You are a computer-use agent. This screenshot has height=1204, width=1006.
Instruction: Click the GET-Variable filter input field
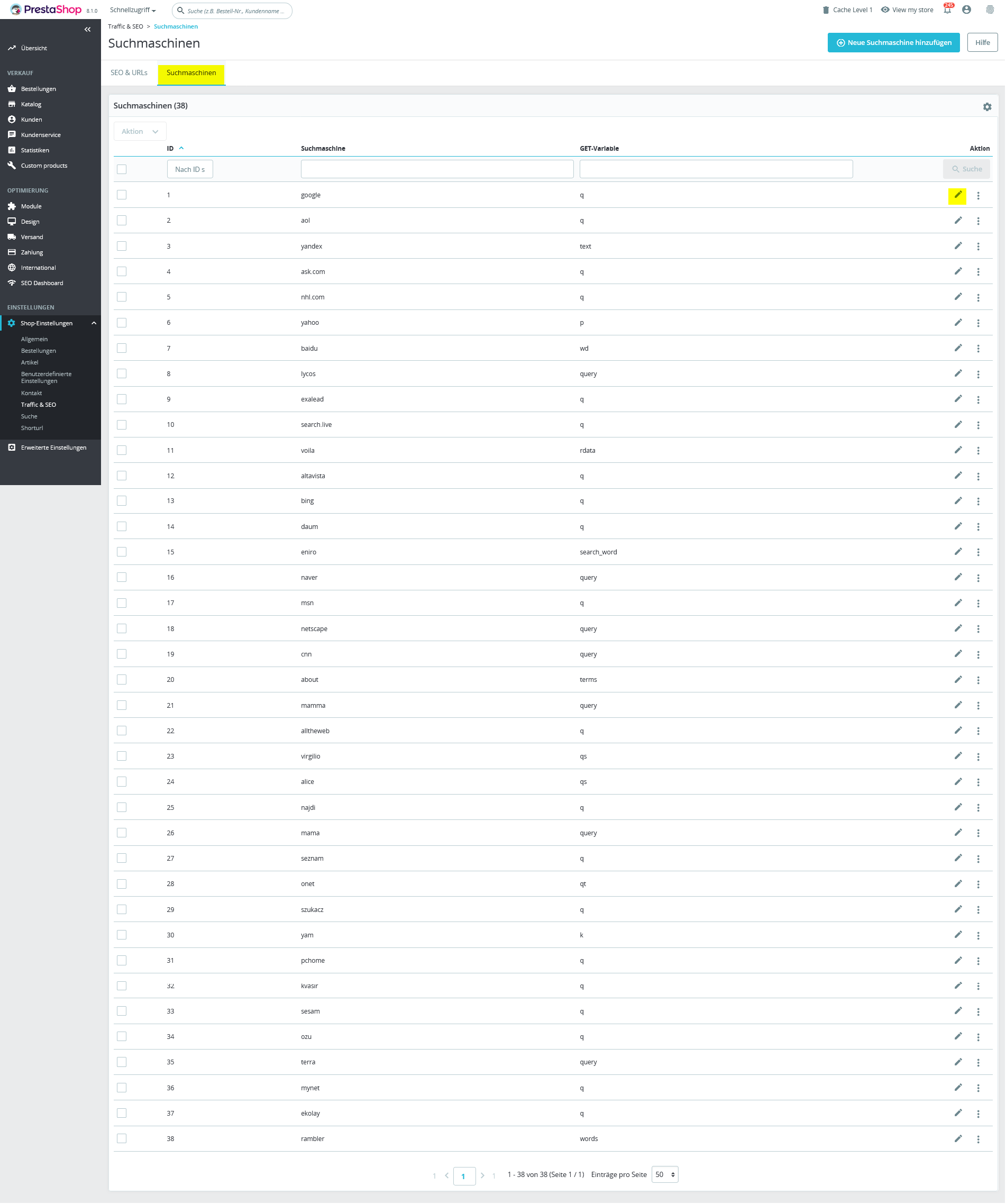pyautogui.click(x=717, y=169)
